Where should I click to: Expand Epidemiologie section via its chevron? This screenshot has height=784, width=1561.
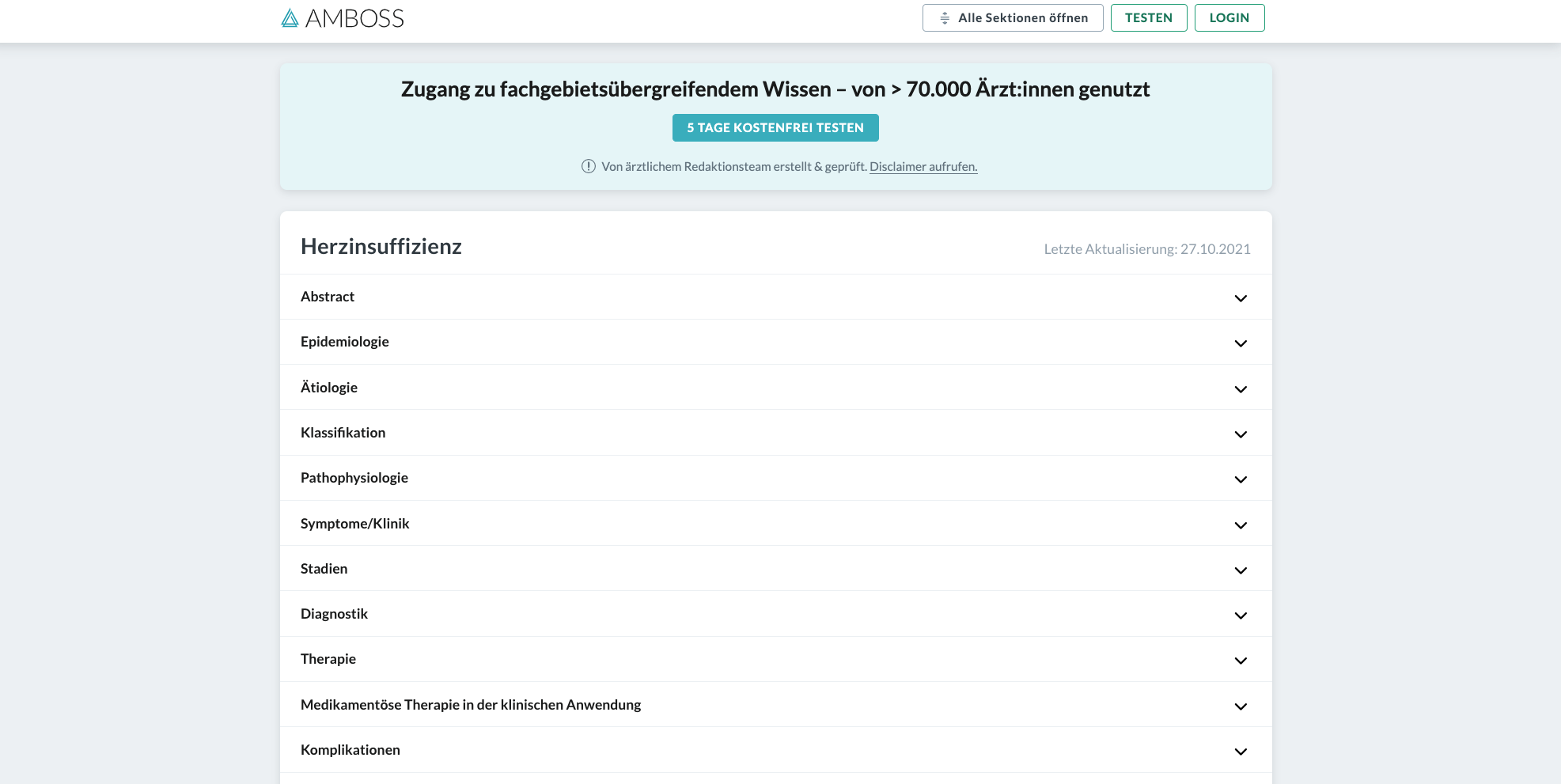[x=1241, y=343]
